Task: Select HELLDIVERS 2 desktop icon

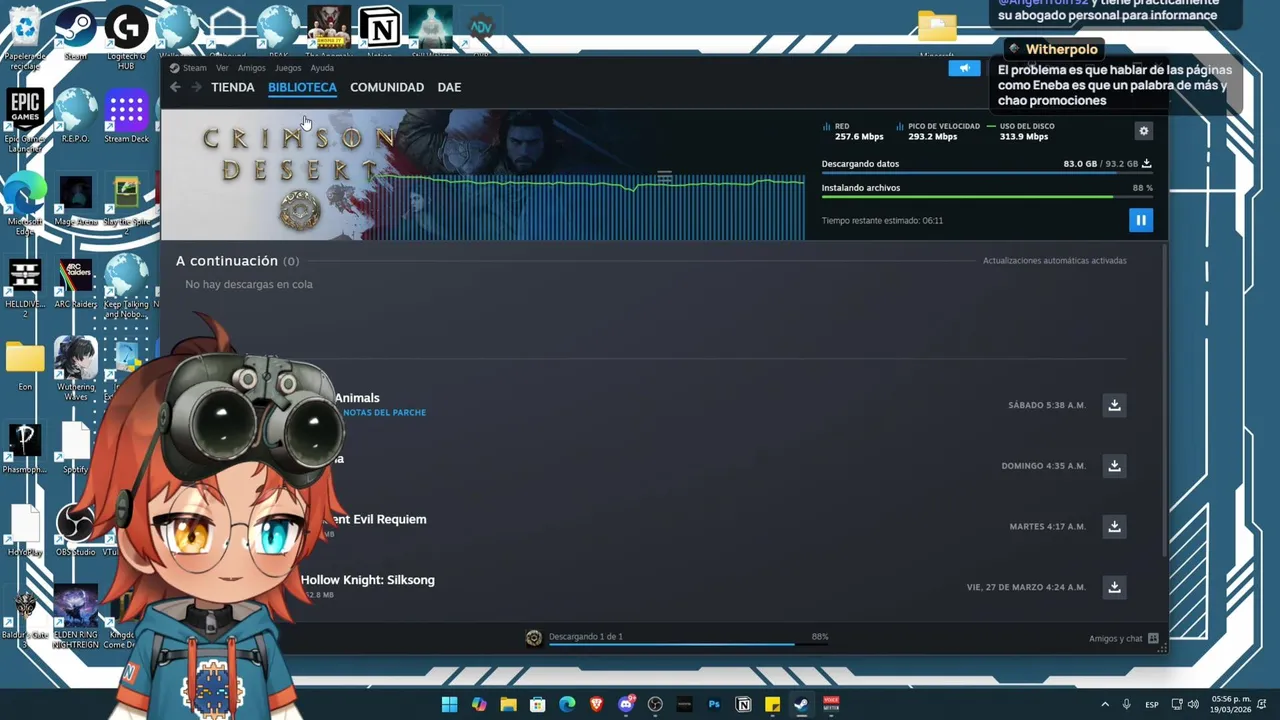Action: tap(25, 288)
